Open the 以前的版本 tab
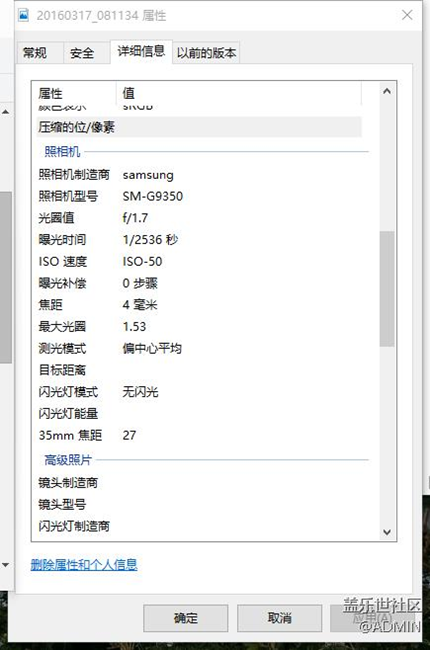 point(206,53)
